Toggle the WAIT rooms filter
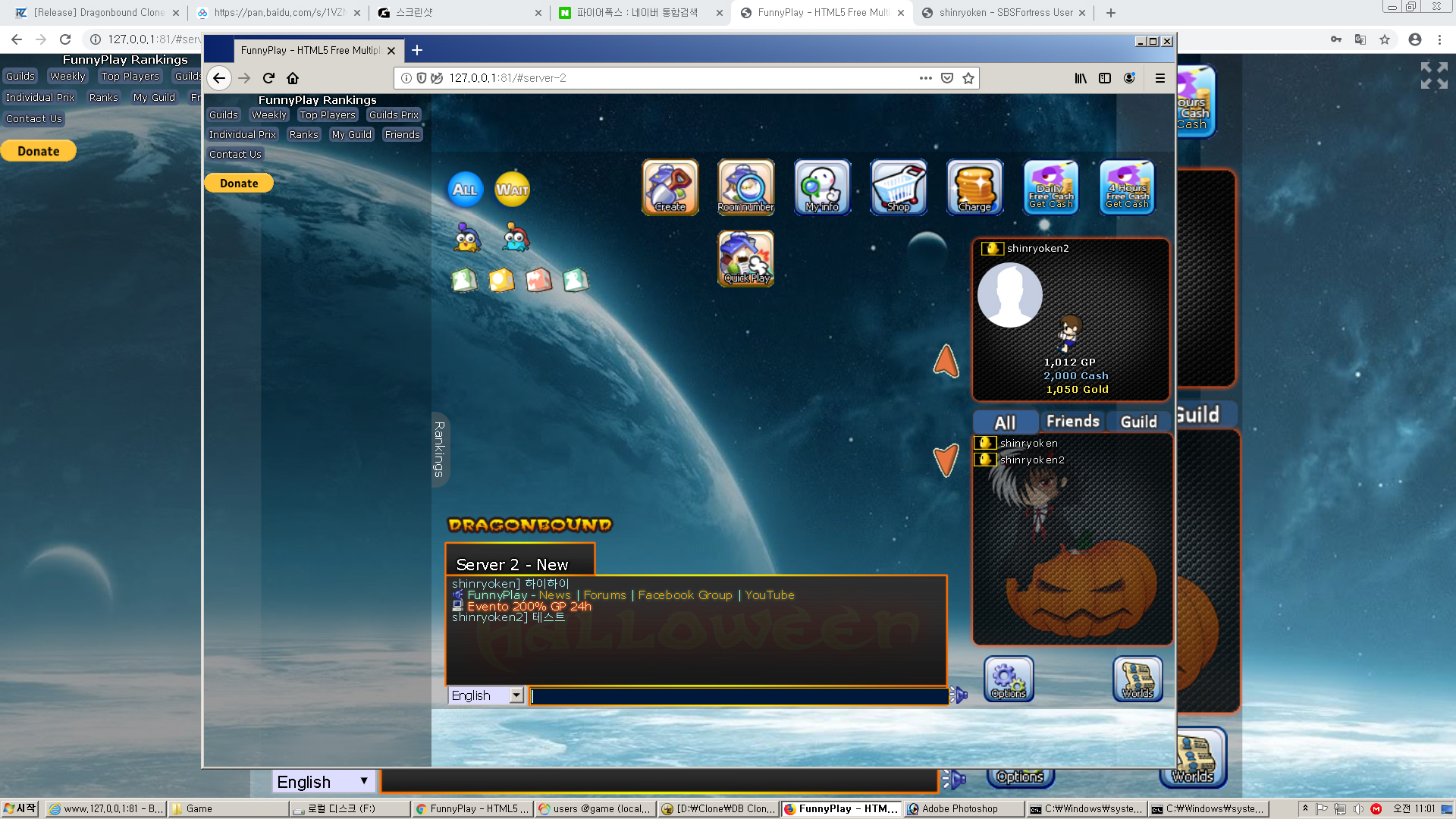Image resolution: width=1456 pixels, height=819 pixels. coord(512,190)
